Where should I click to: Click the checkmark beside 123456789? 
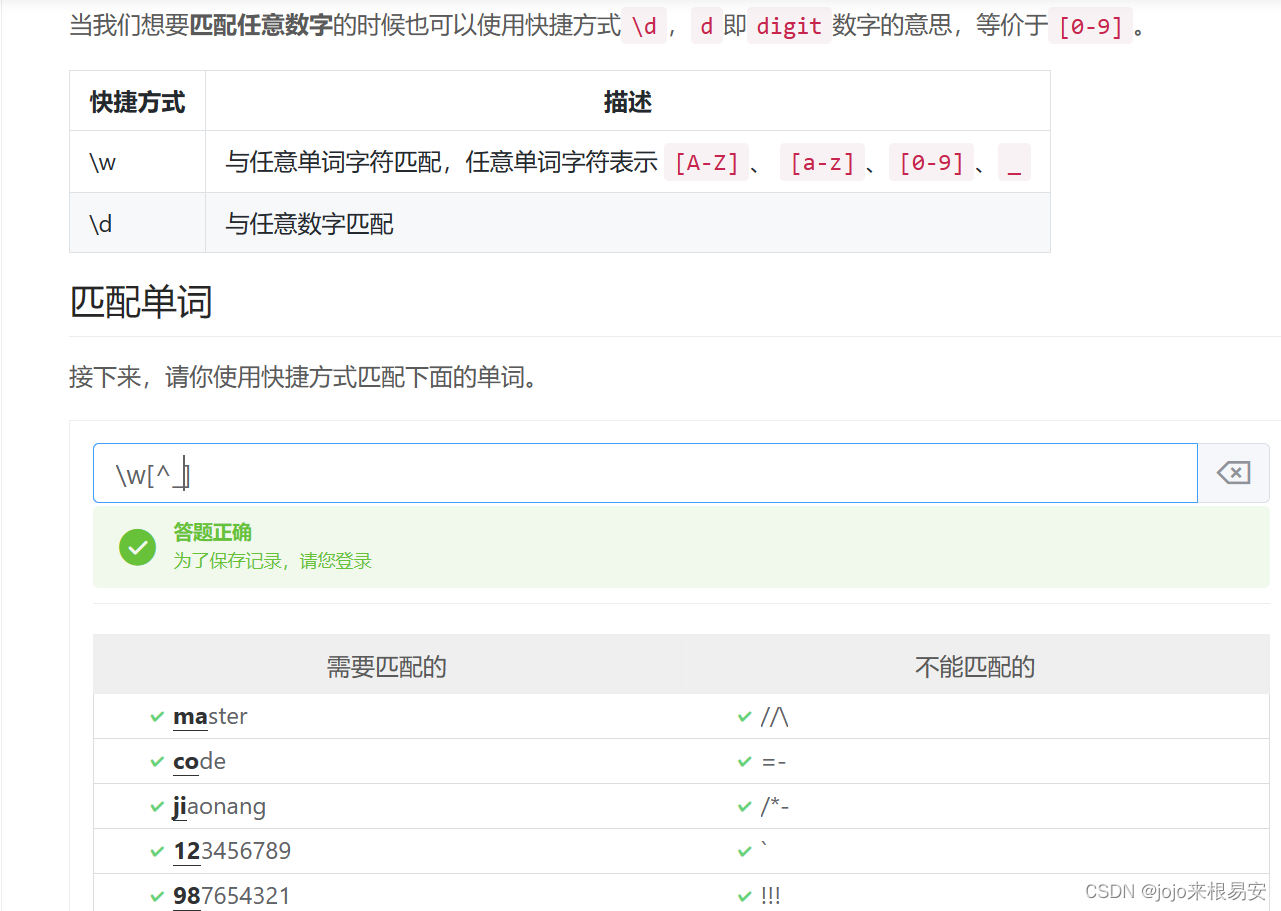click(157, 852)
